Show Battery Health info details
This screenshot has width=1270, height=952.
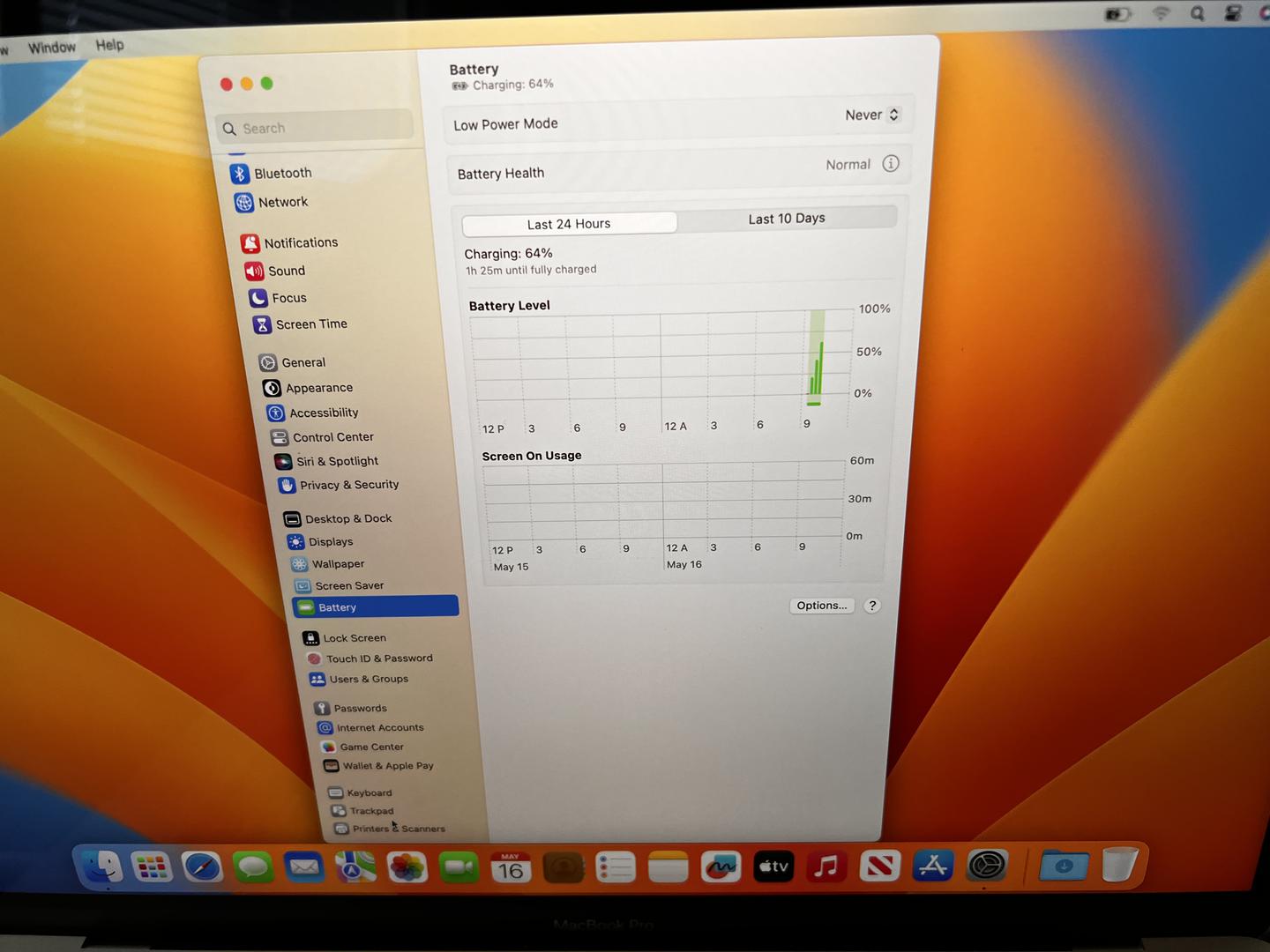891,164
